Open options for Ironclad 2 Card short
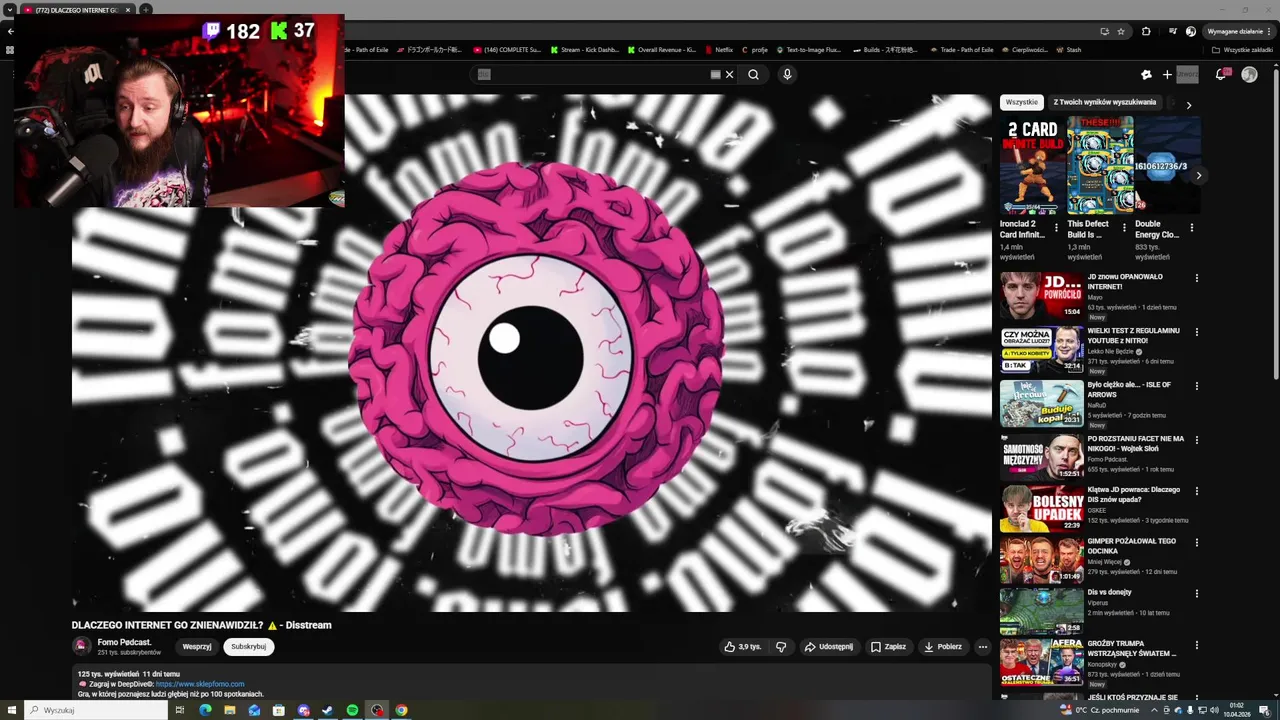Viewport: 1280px width, 720px height. [x=1056, y=228]
